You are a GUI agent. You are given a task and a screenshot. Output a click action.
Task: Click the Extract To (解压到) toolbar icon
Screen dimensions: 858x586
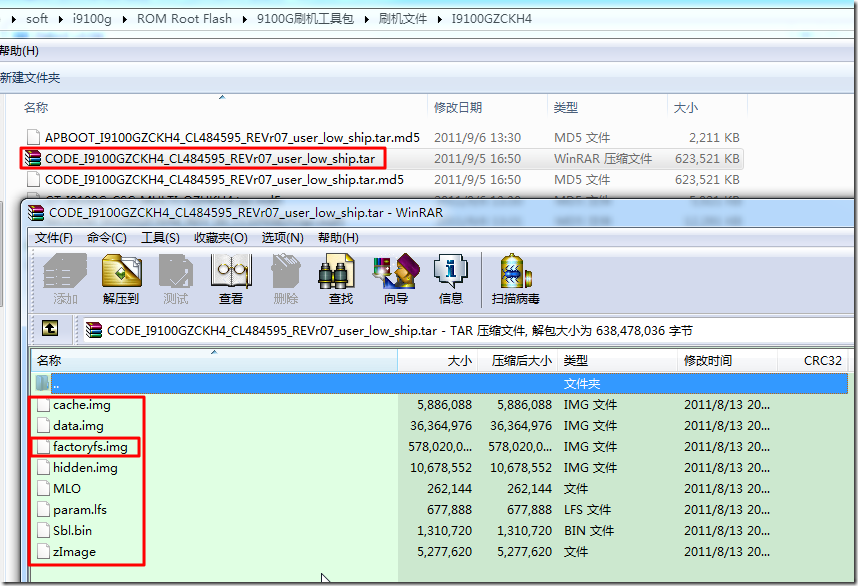121,271
